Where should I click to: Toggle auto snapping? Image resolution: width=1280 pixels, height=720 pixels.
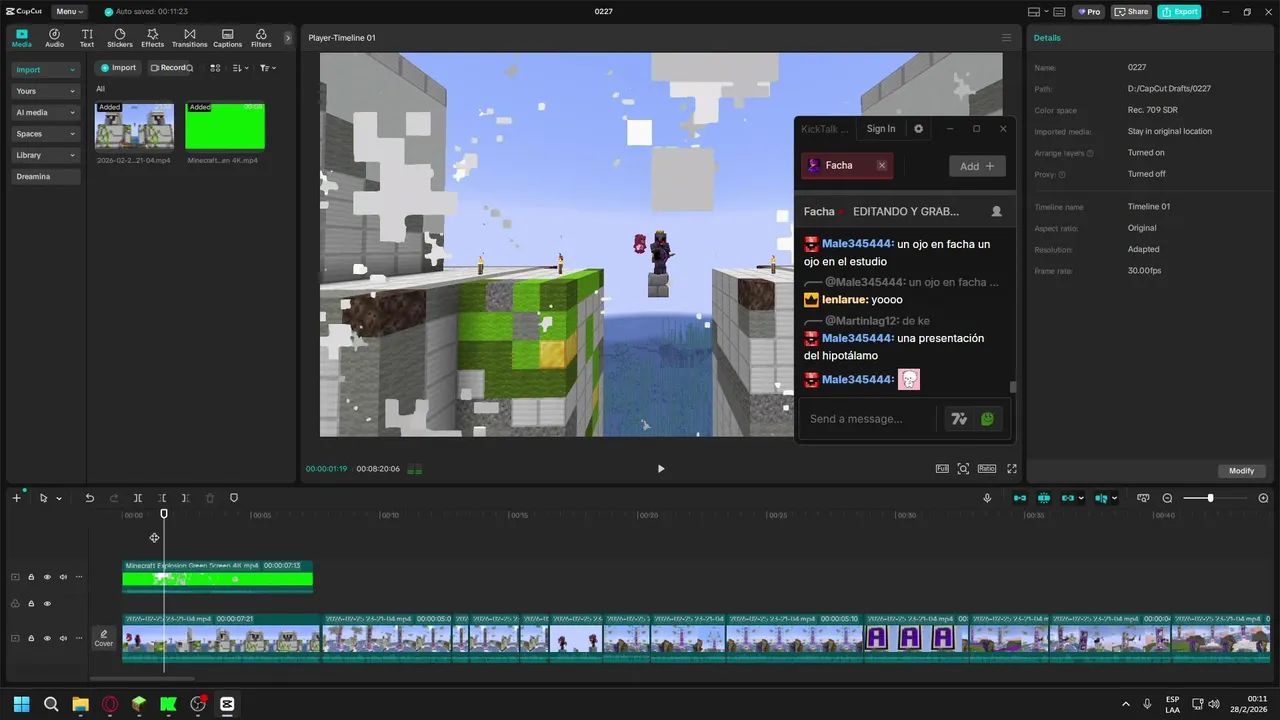[x=1044, y=498]
